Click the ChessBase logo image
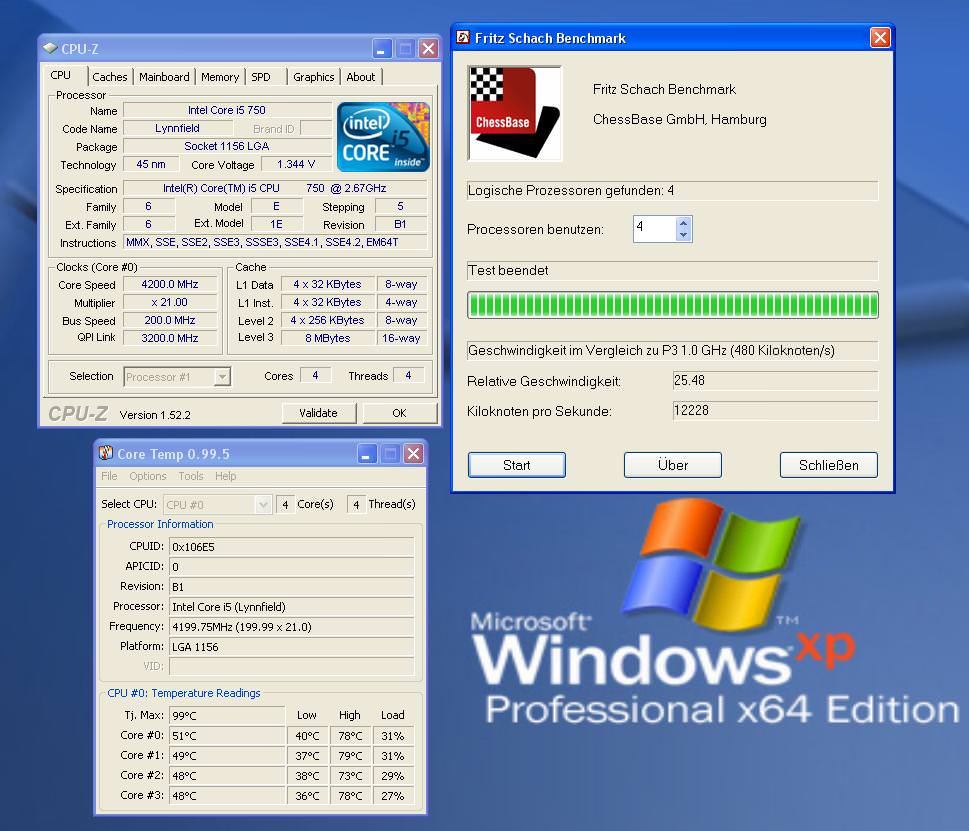This screenshot has width=969, height=831. 515,113
